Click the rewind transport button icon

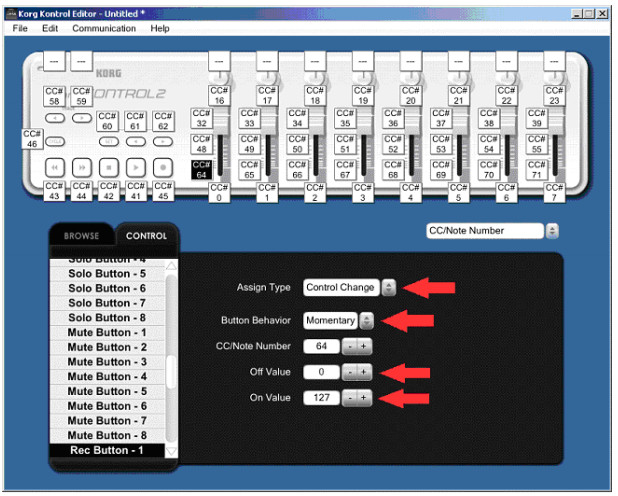(x=55, y=167)
